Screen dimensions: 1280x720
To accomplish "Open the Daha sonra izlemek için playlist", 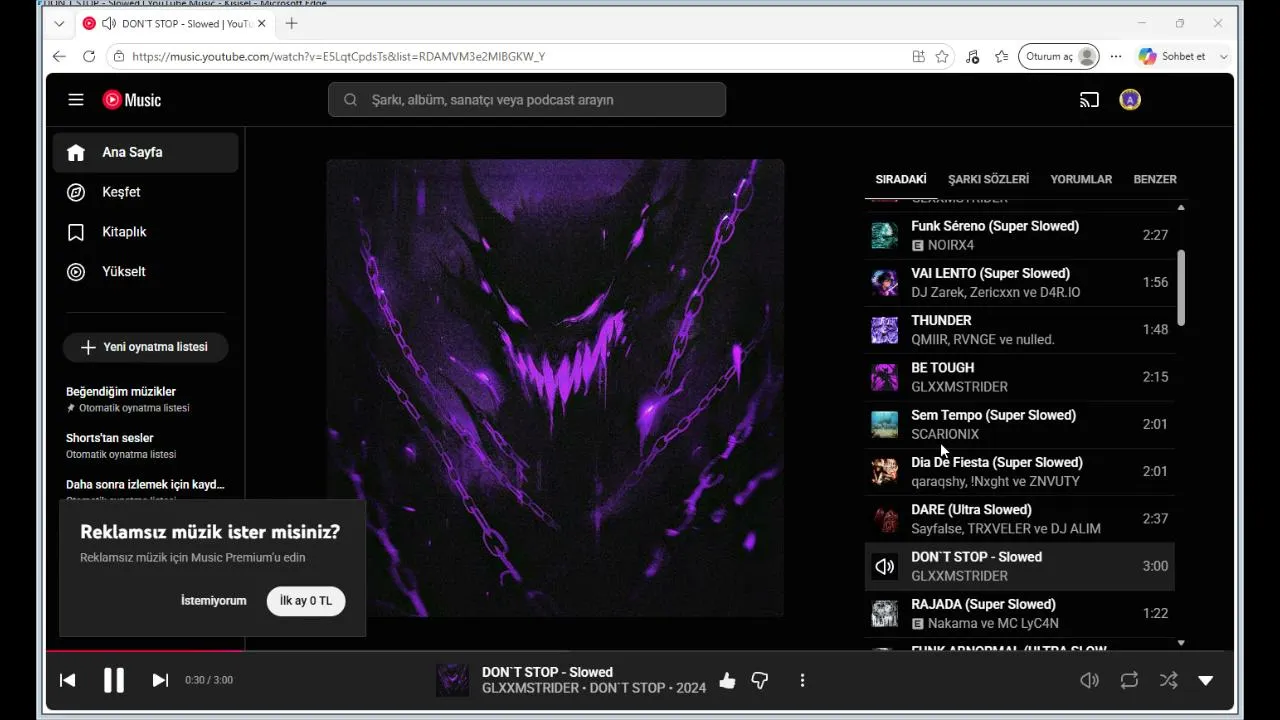I will (x=146, y=485).
